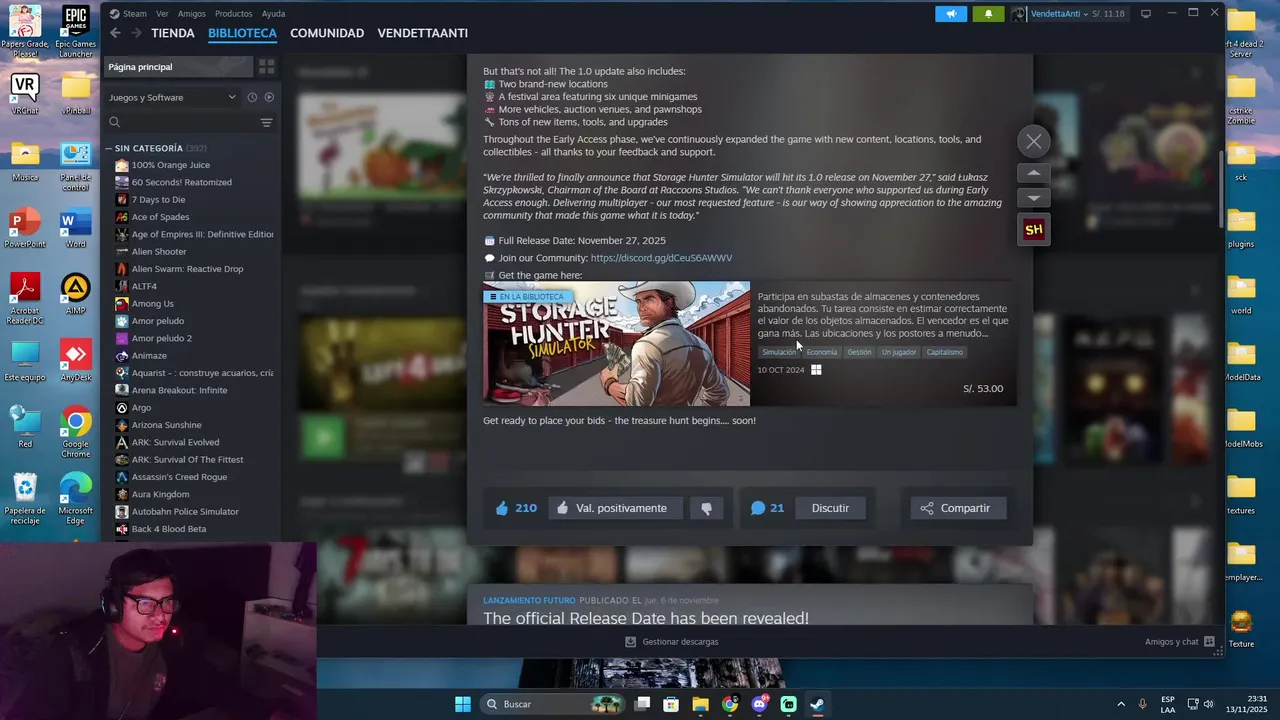
Task: Click the thumbs-down rating icon
Action: (706, 508)
